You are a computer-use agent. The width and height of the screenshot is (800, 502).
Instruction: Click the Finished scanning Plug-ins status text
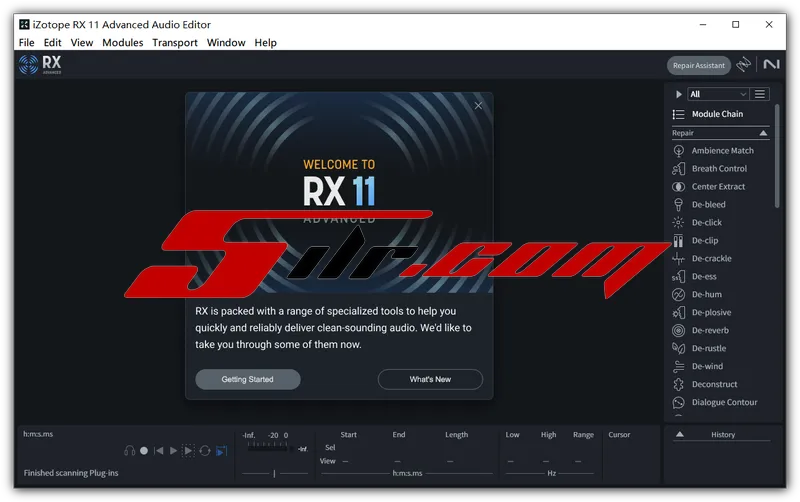pyautogui.click(x=71, y=473)
